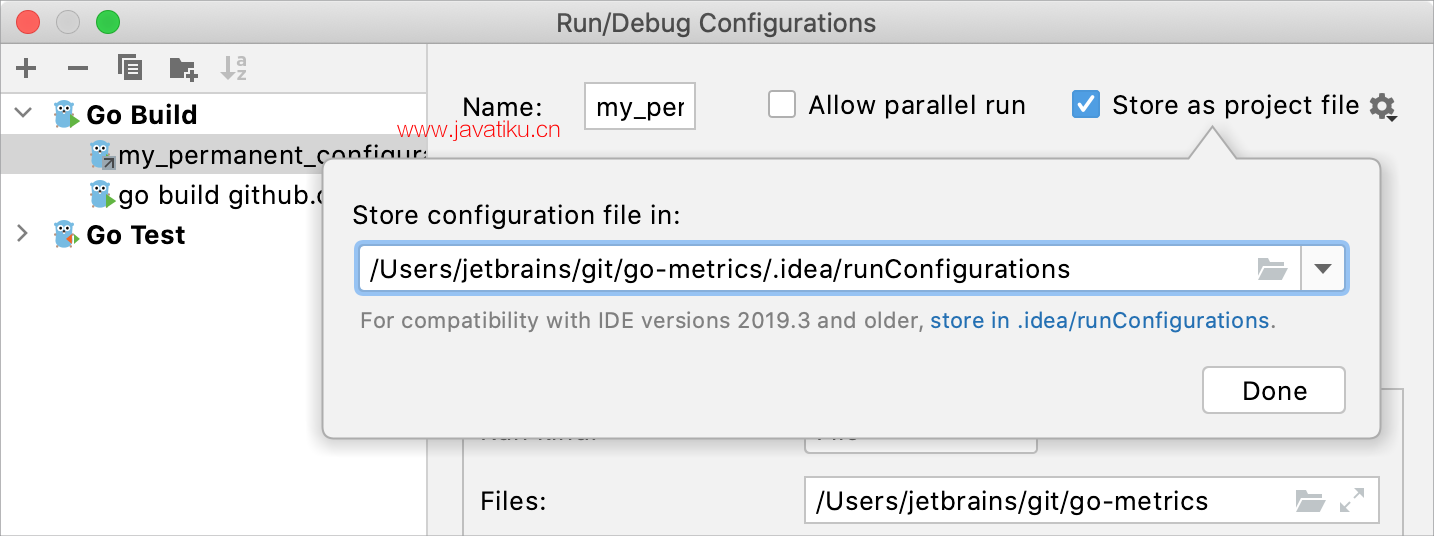
Task: Click browse folder icon in Files field
Action: click(x=1309, y=501)
